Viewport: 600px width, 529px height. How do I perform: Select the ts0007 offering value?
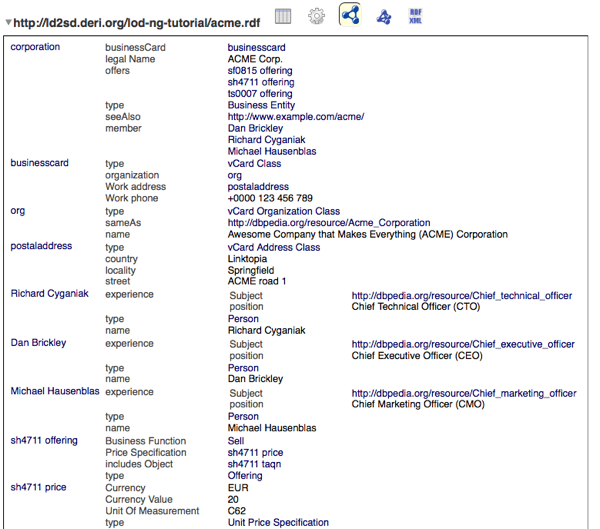pos(260,94)
